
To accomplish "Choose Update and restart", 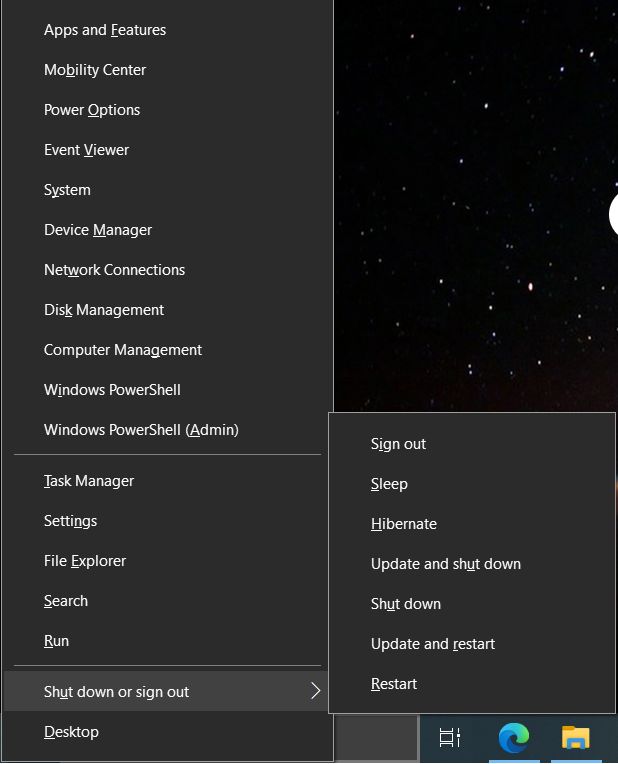I will [472, 644].
